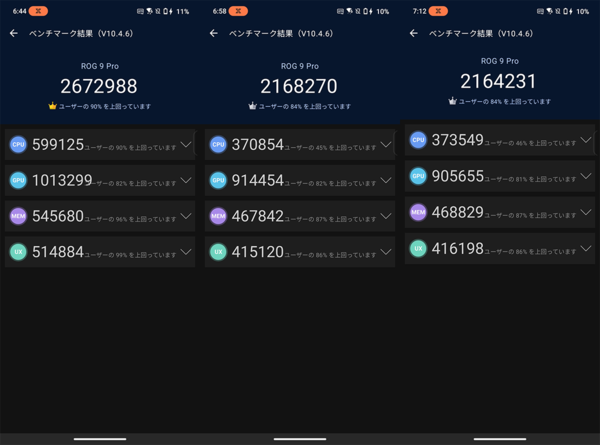
Task: Tap back arrow in 2168270 score screen
Action: tap(214, 33)
